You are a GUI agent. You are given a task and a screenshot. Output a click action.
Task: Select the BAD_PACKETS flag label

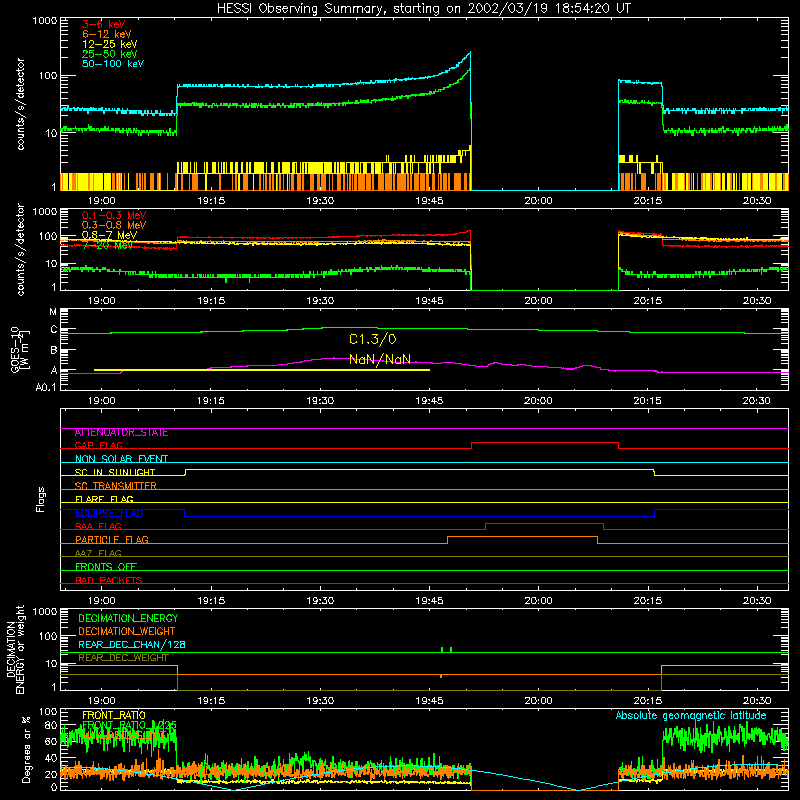pyautogui.click(x=109, y=580)
